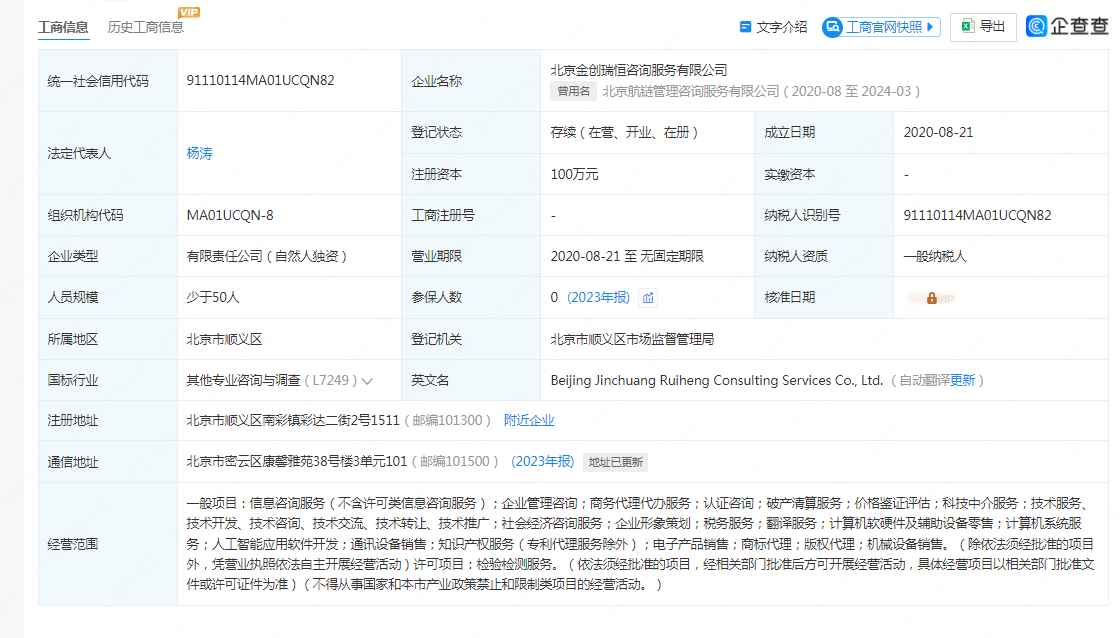Open the 附近企业 link

click(x=529, y=421)
